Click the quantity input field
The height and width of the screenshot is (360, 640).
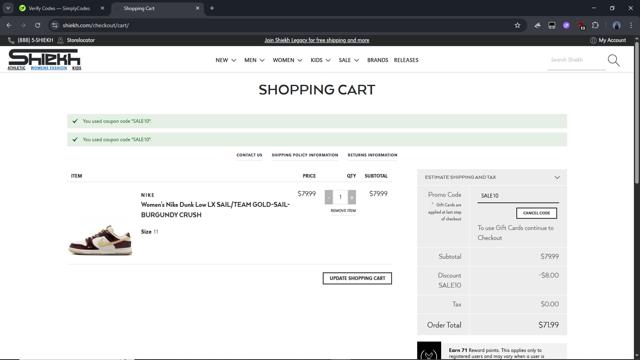340,197
